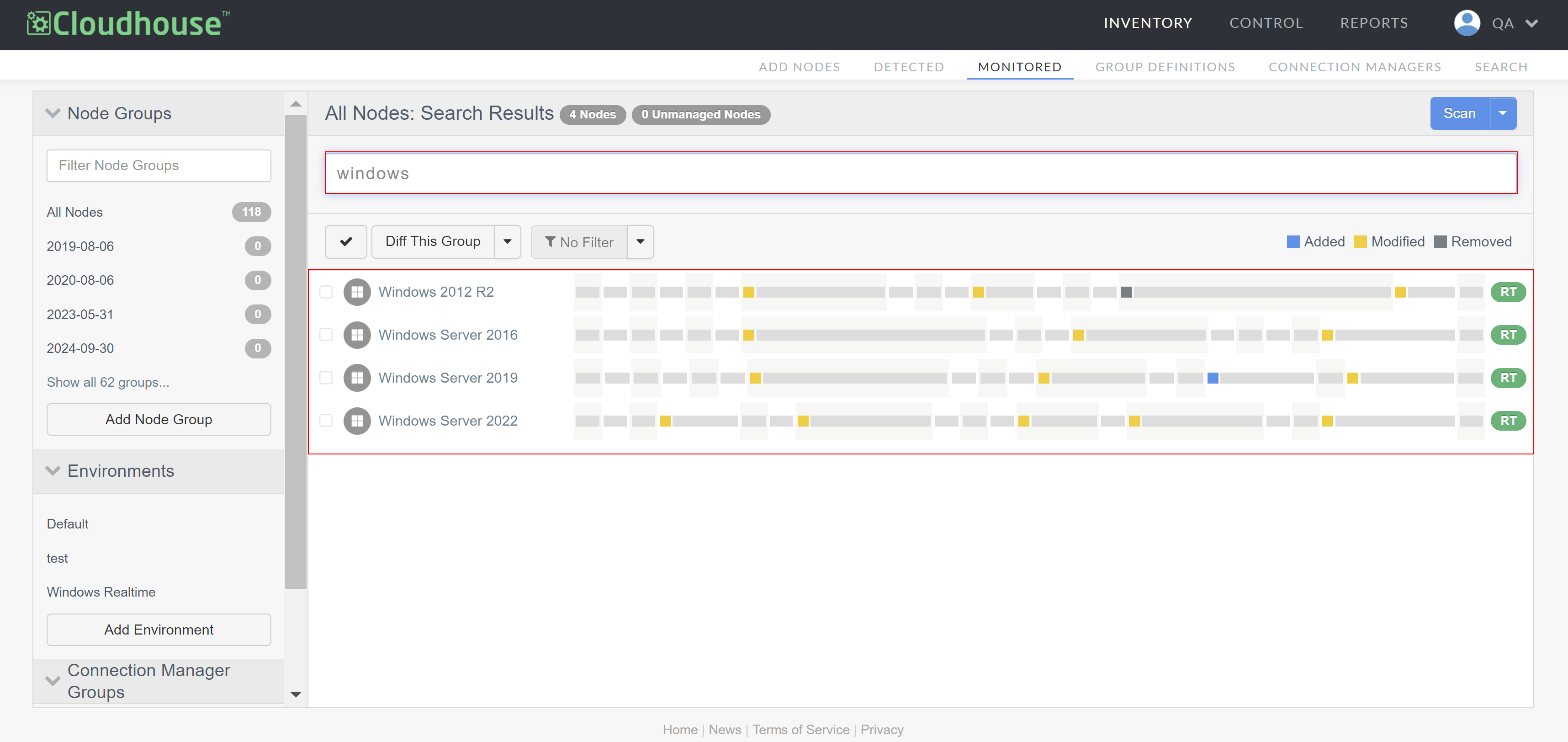
Task: Click the node search box containing windows
Action: [920, 173]
